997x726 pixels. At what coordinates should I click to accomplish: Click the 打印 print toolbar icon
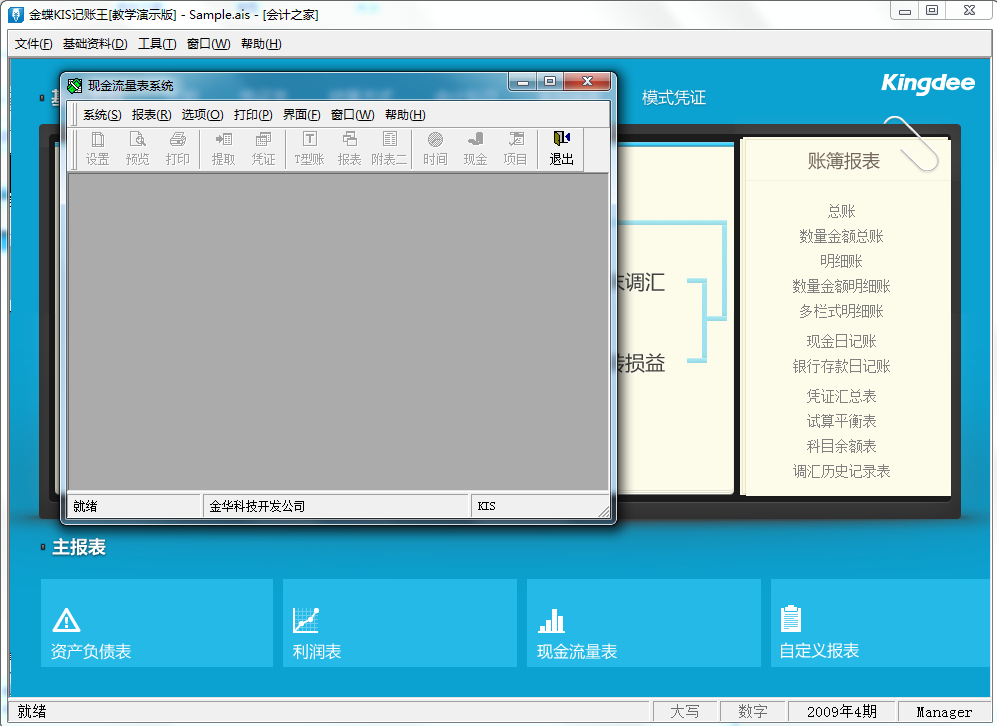pos(177,149)
